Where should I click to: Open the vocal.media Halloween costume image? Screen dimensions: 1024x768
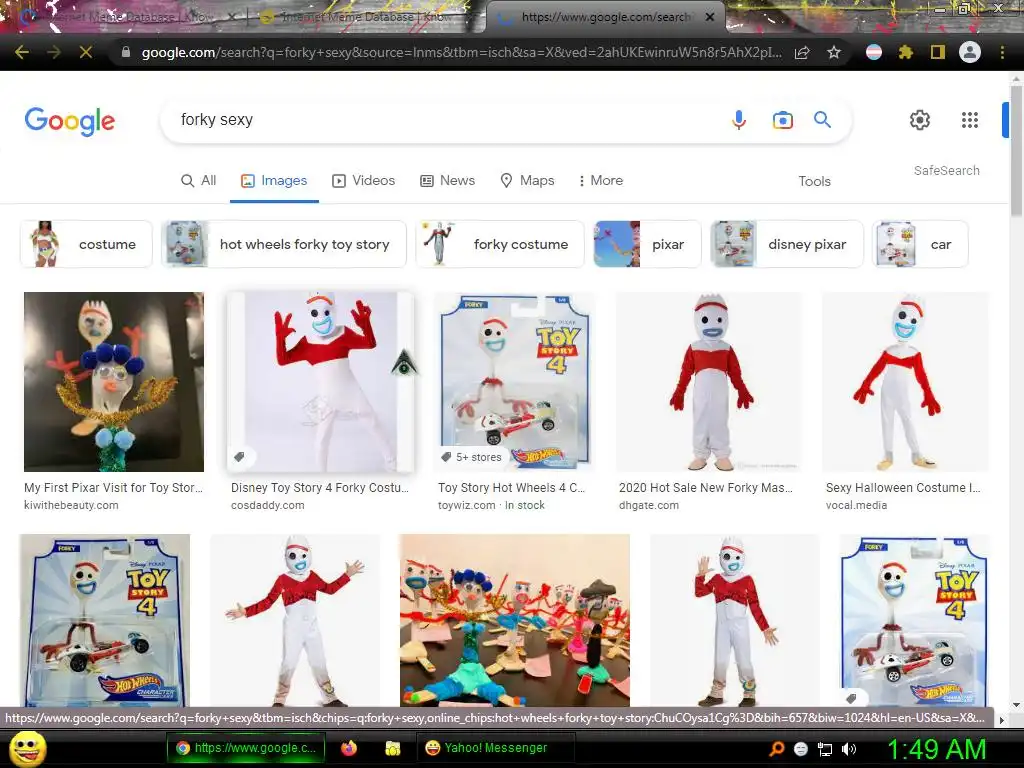pyautogui.click(x=905, y=381)
